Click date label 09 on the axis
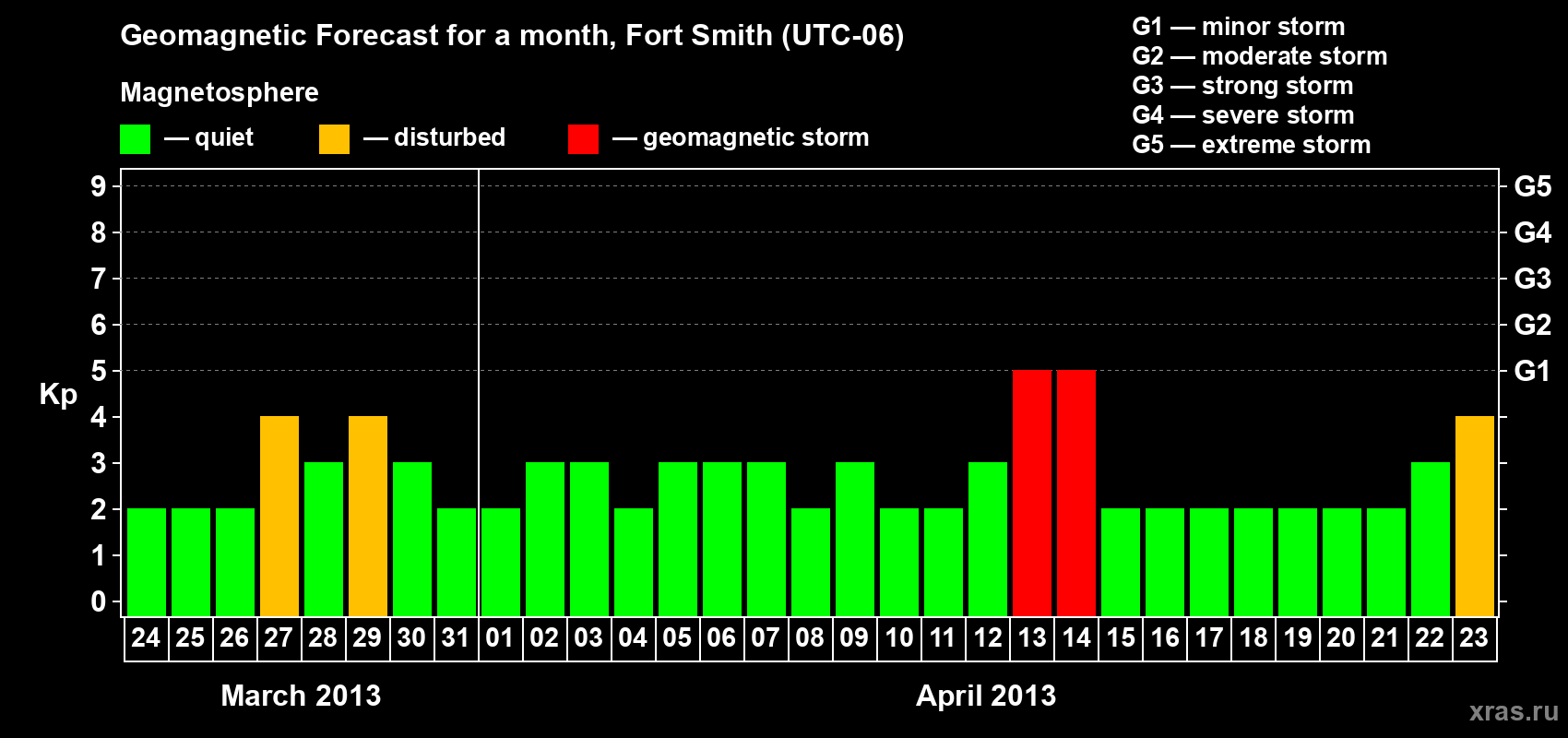Screen dimensions: 1568x738 coord(854,637)
